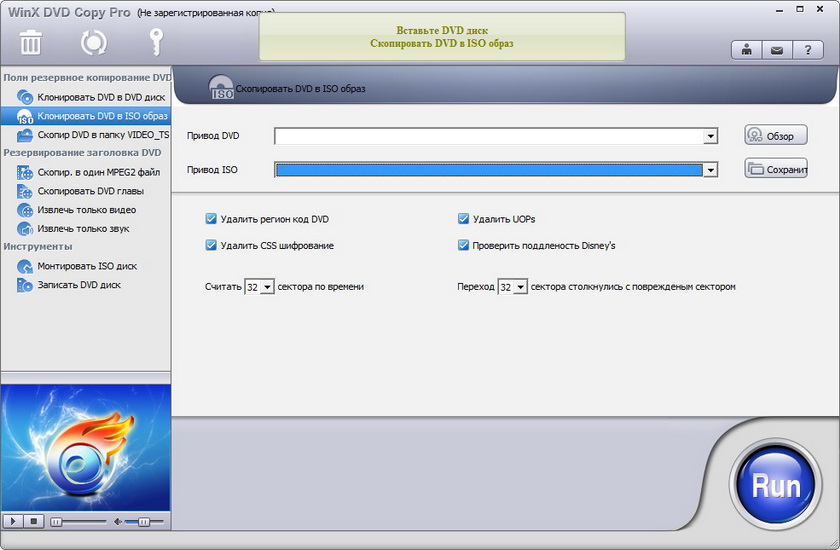This screenshot has width=840, height=550.
Task: Expand the Привод ISO dropdown arrow
Action: tap(710, 170)
